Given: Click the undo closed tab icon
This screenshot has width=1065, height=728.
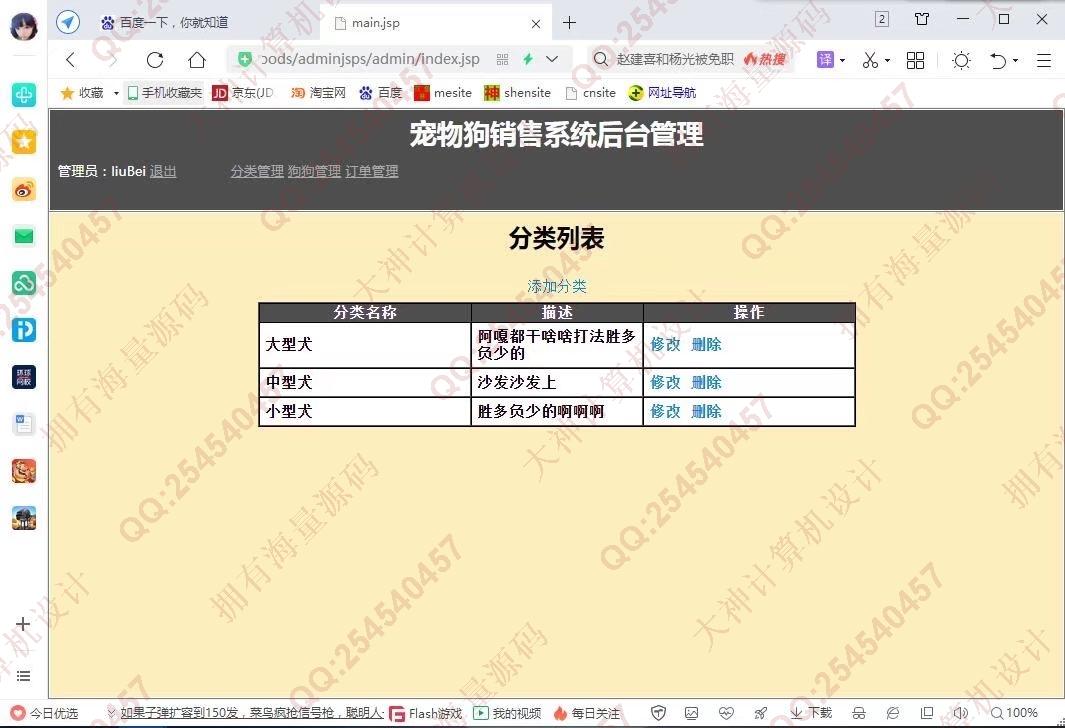Looking at the screenshot, I should 998,60.
